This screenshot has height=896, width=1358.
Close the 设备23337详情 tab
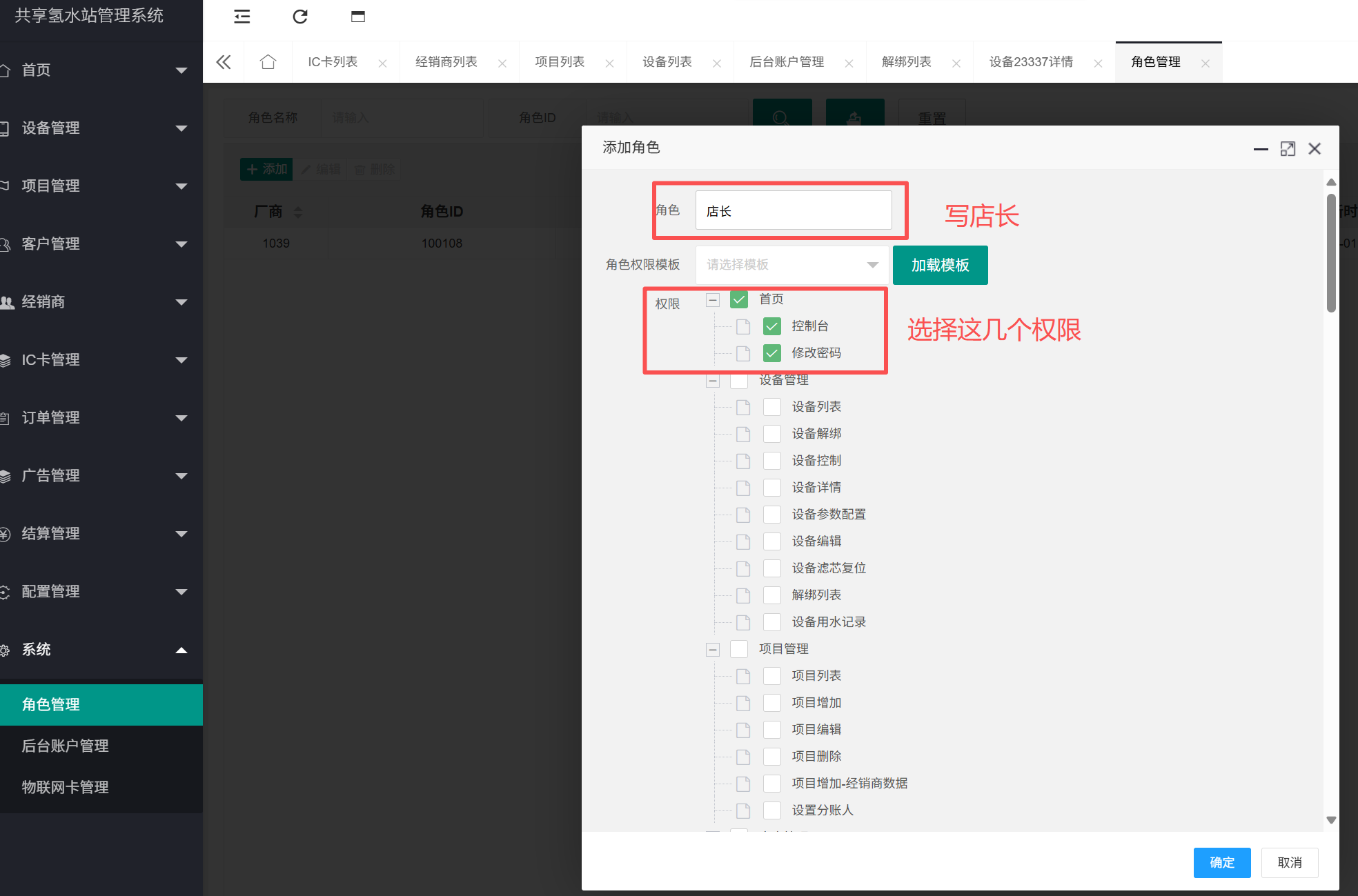tap(1098, 63)
